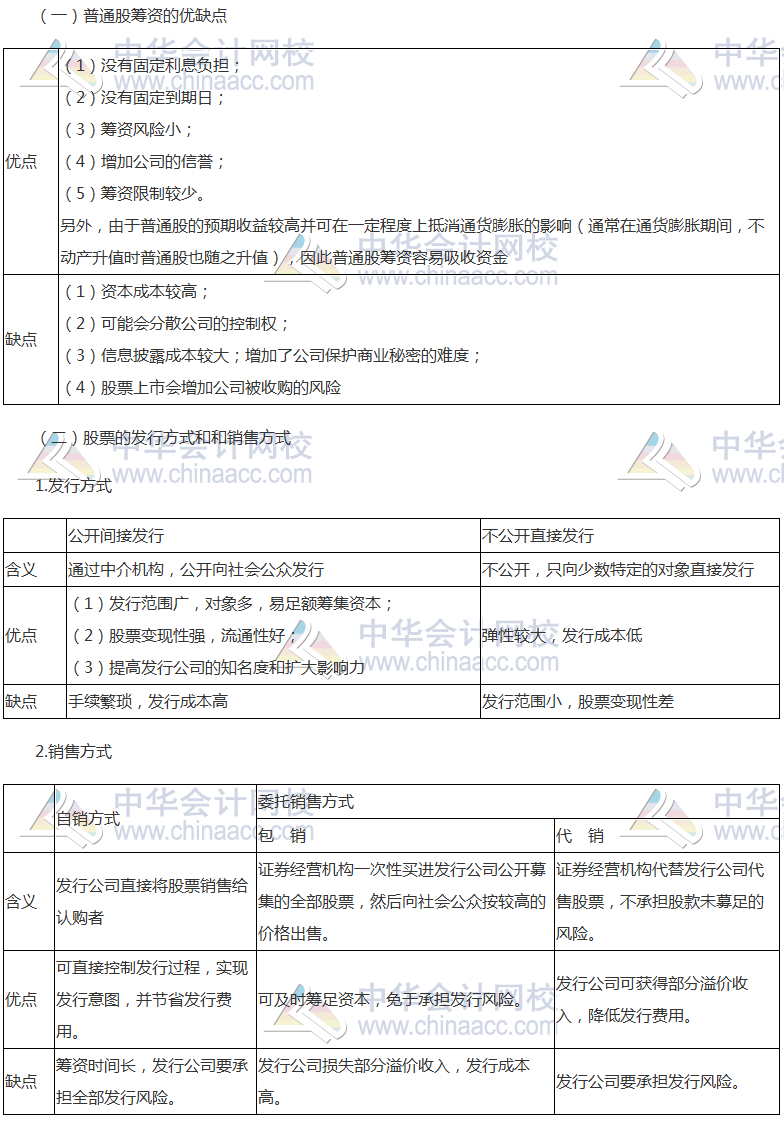Click cell 手续繁琐，发行成本高
Viewport: 784px width, 1123px height.
point(148,702)
